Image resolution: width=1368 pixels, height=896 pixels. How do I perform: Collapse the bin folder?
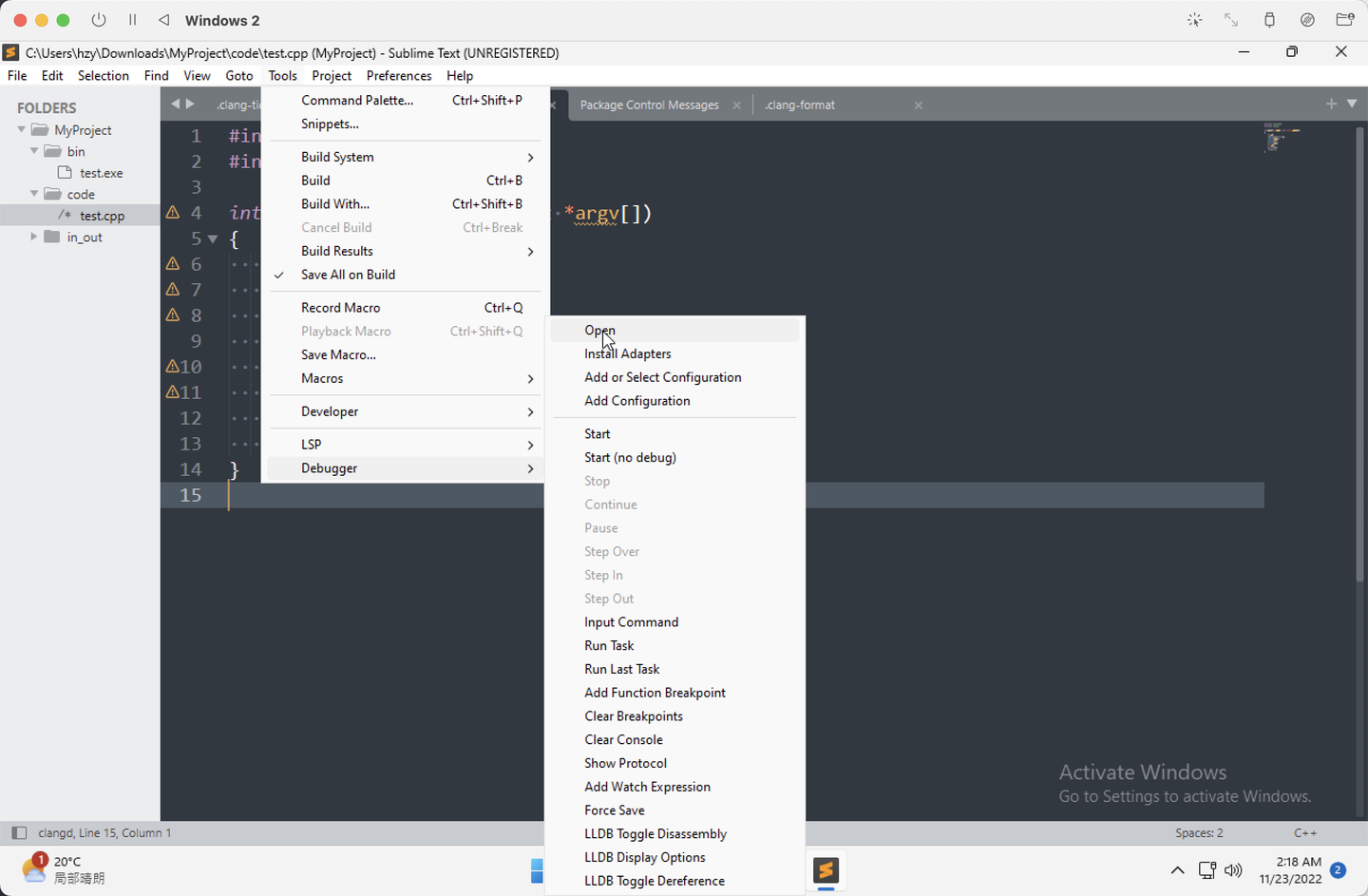tap(34, 150)
